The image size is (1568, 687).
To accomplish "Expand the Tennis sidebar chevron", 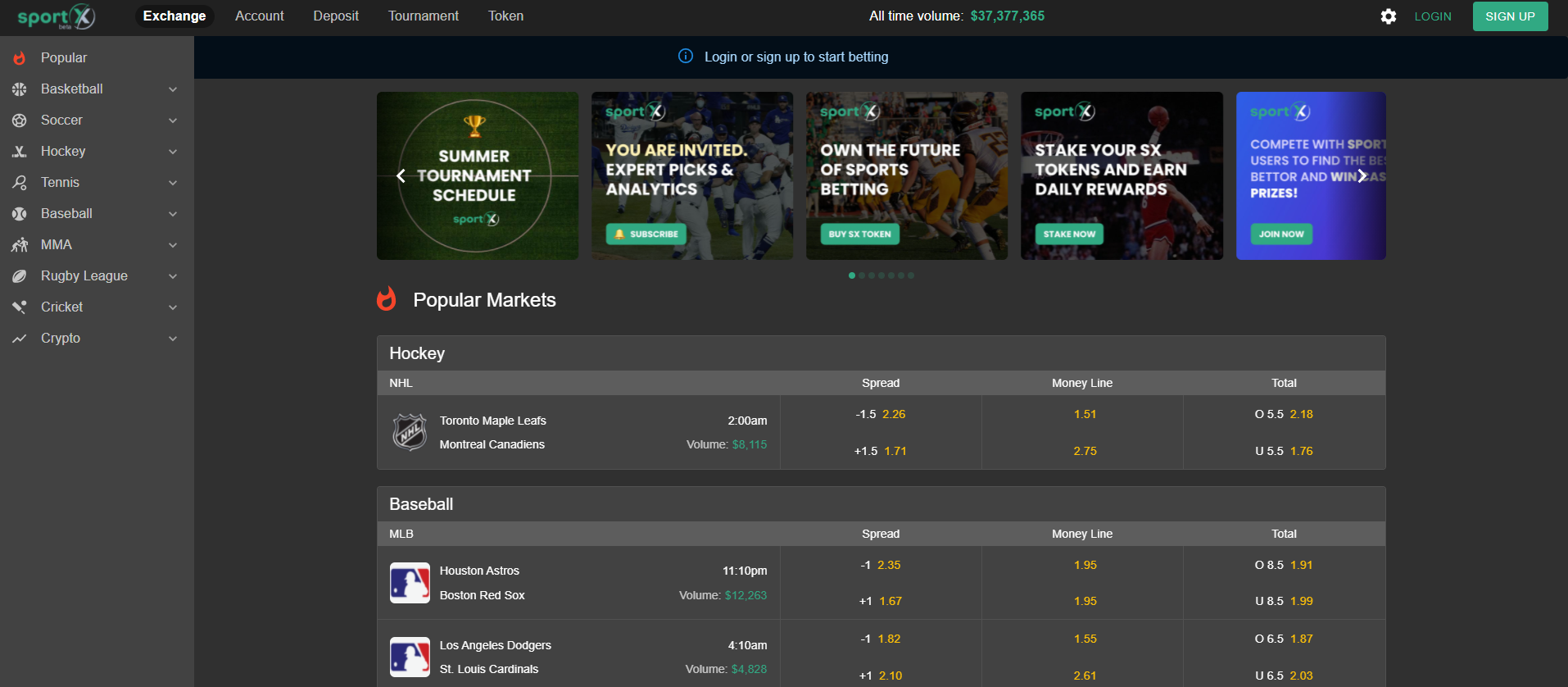I will (173, 183).
